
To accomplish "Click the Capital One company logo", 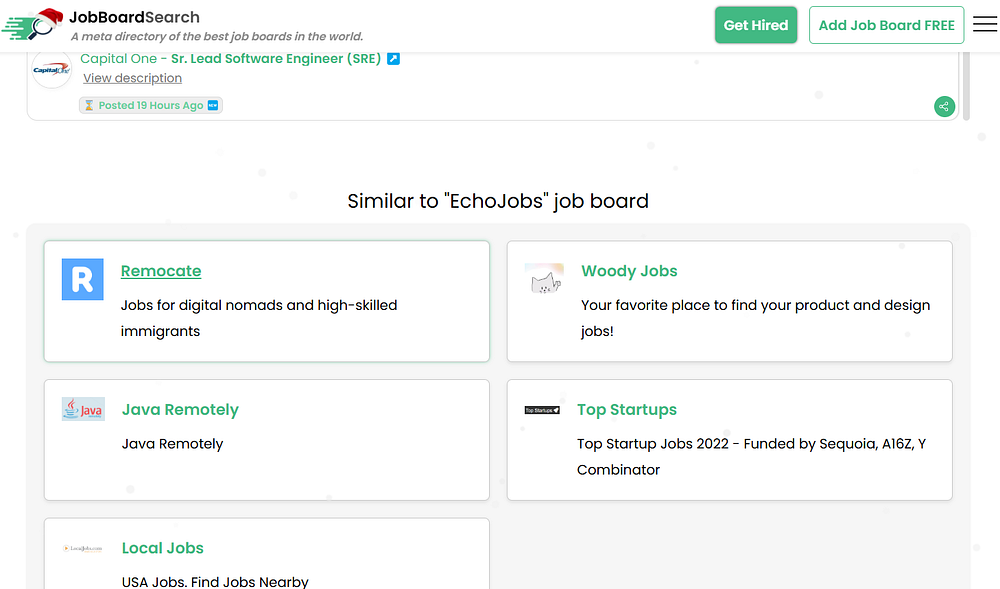I will point(52,69).
